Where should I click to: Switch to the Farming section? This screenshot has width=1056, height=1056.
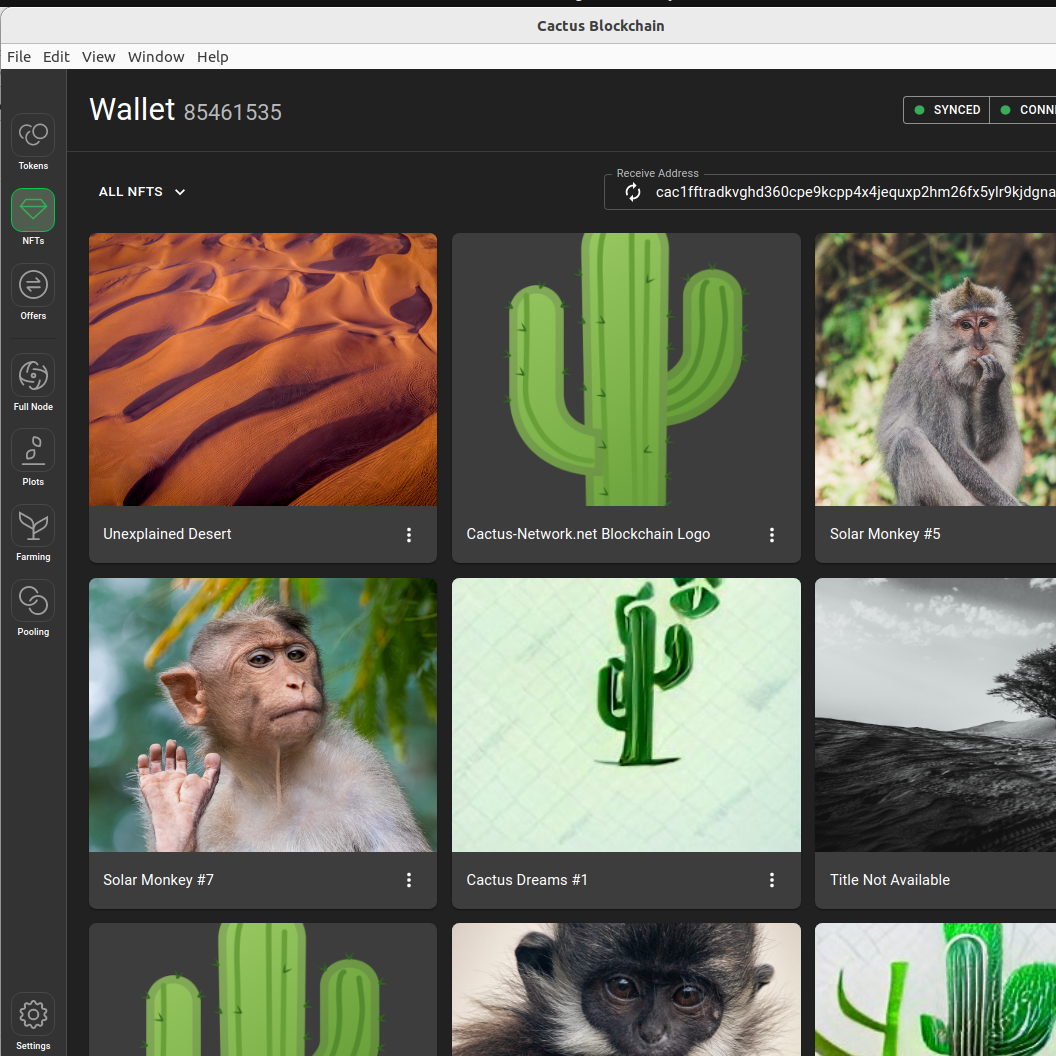pos(33,526)
